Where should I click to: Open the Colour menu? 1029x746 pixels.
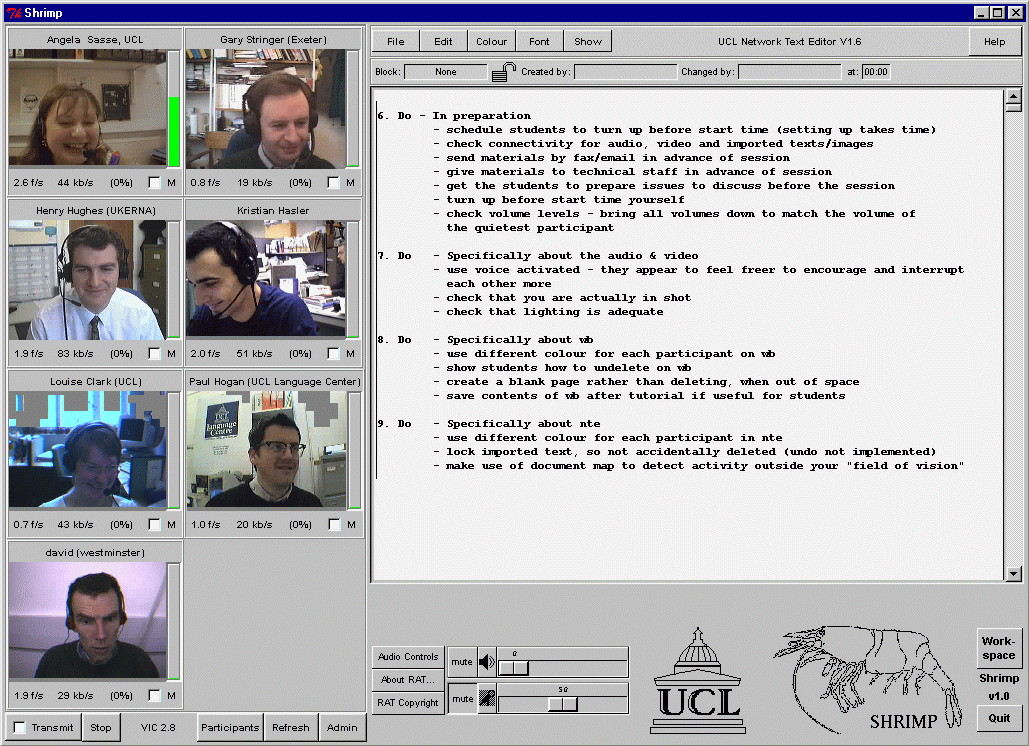pos(491,41)
